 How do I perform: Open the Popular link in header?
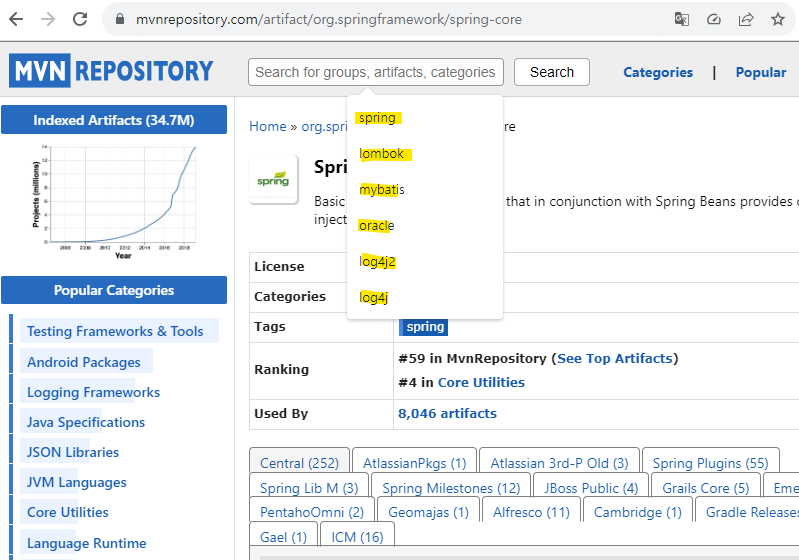pyautogui.click(x=761, y=72)
